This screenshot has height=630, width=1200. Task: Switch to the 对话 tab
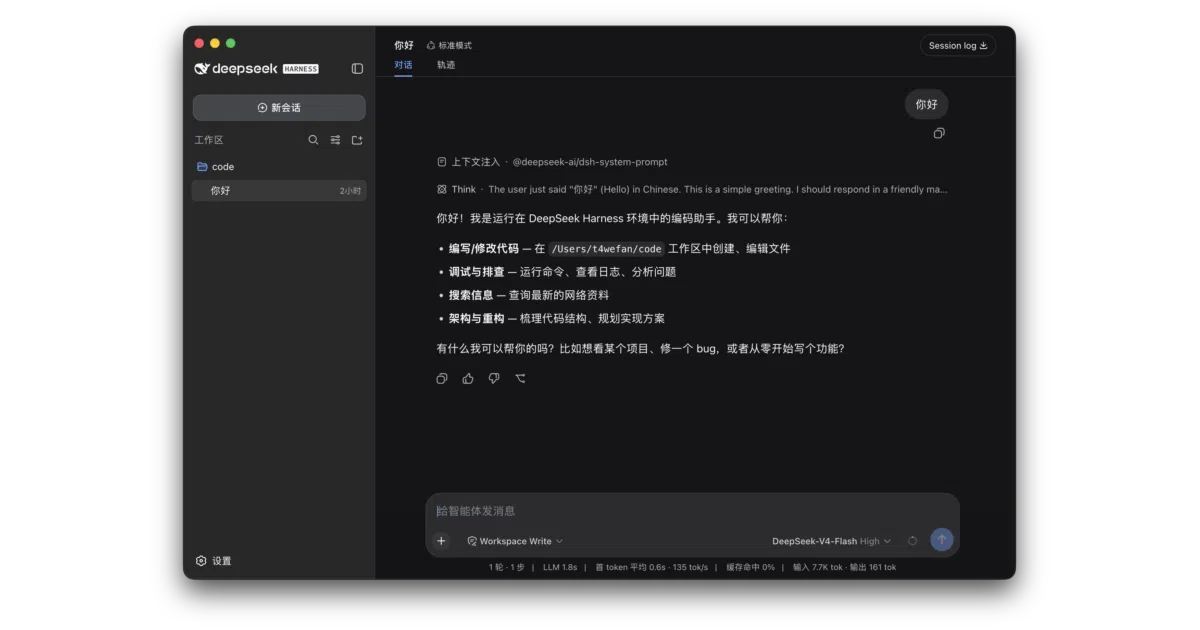click(x=403, y=65)
